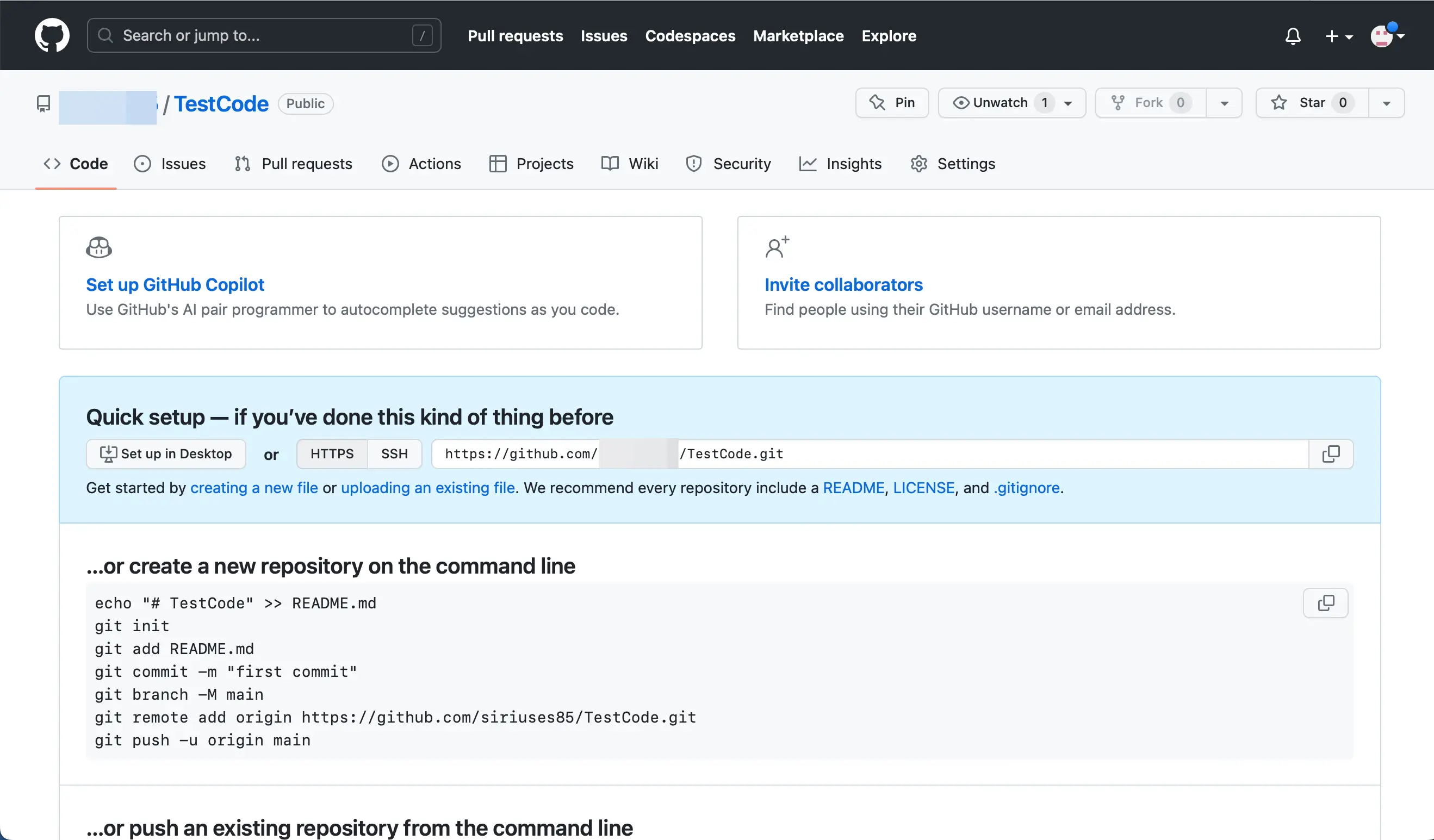The height and width of the screenshot is (840, 1434).
Task: Select the Actions tab play-circle icon
Action: [x=390, y=163]
